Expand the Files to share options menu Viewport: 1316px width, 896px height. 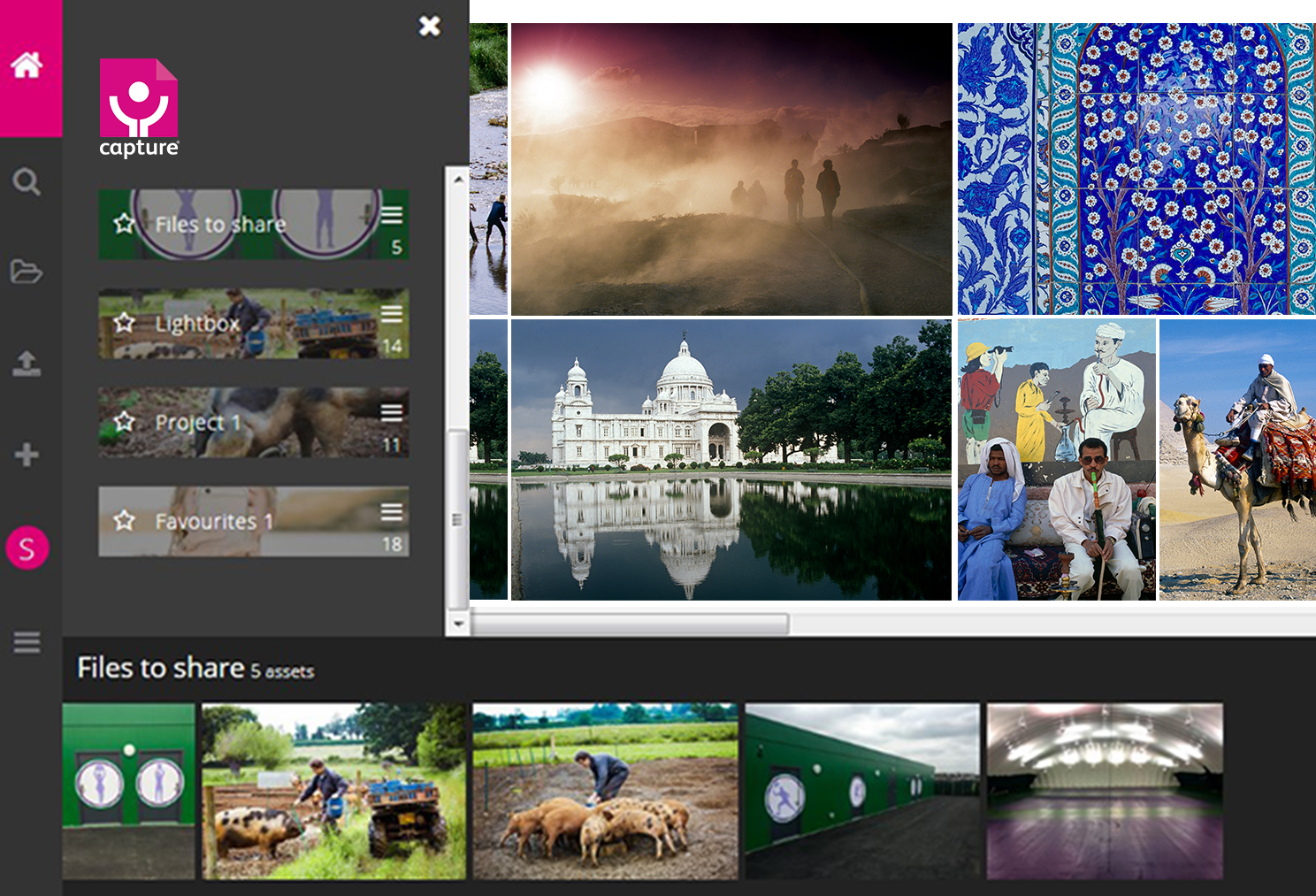point(392,214)
